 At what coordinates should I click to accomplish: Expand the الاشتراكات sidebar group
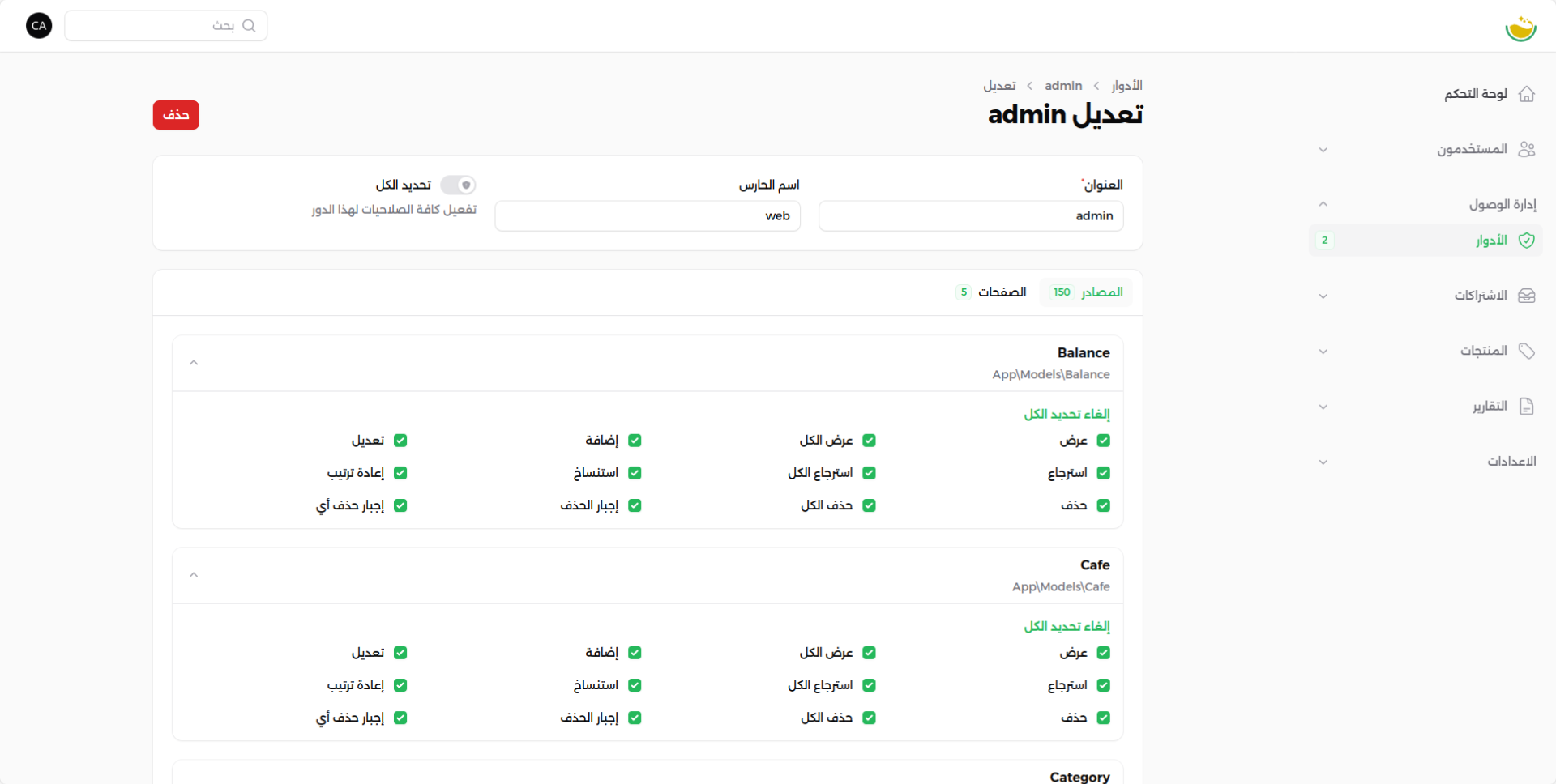pos(1323,296)
